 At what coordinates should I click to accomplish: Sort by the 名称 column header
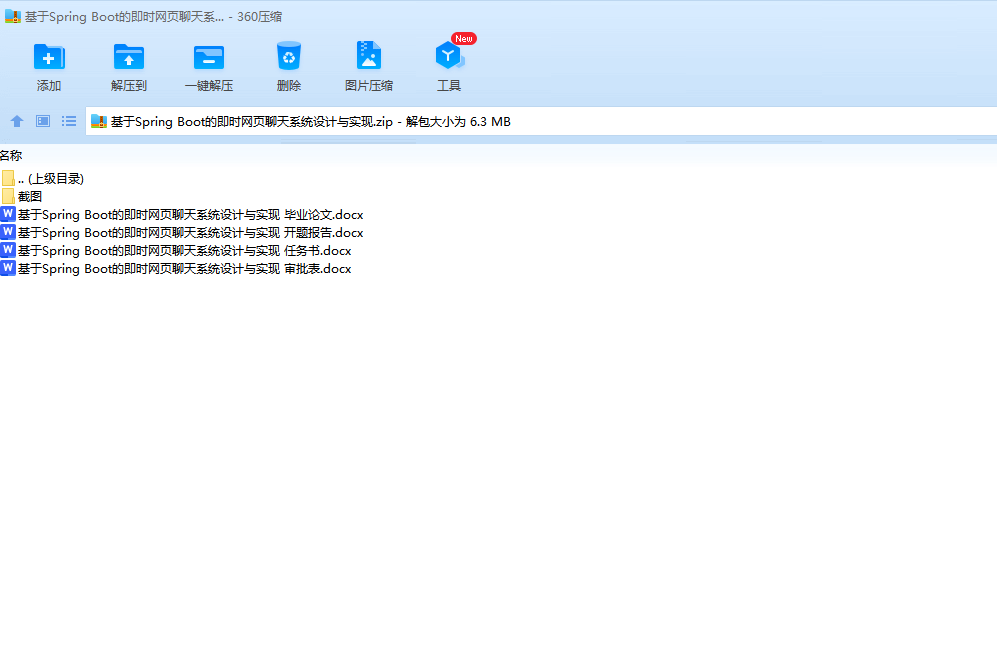pos(11,155)
